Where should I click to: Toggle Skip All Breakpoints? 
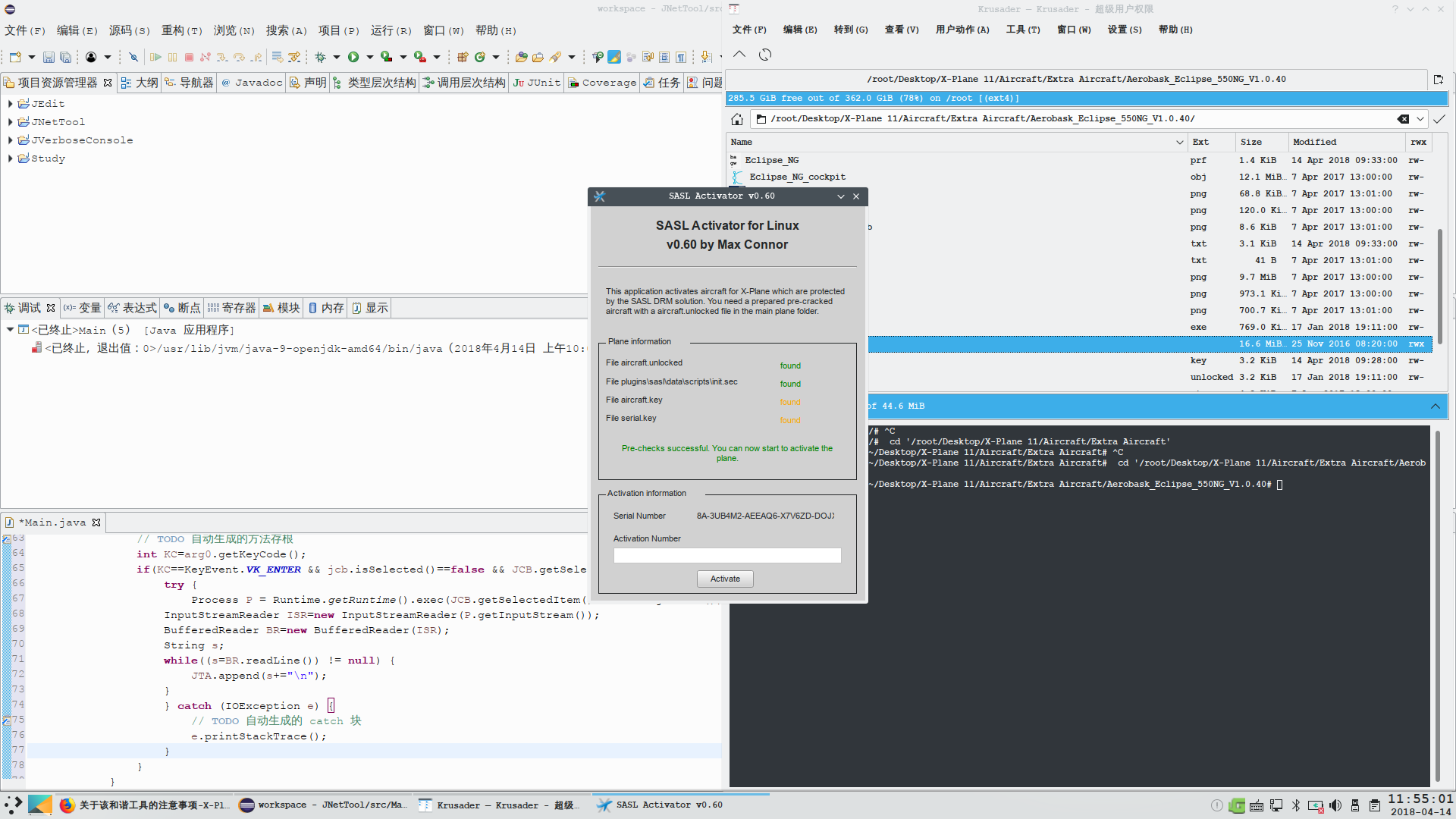(133, 57)
